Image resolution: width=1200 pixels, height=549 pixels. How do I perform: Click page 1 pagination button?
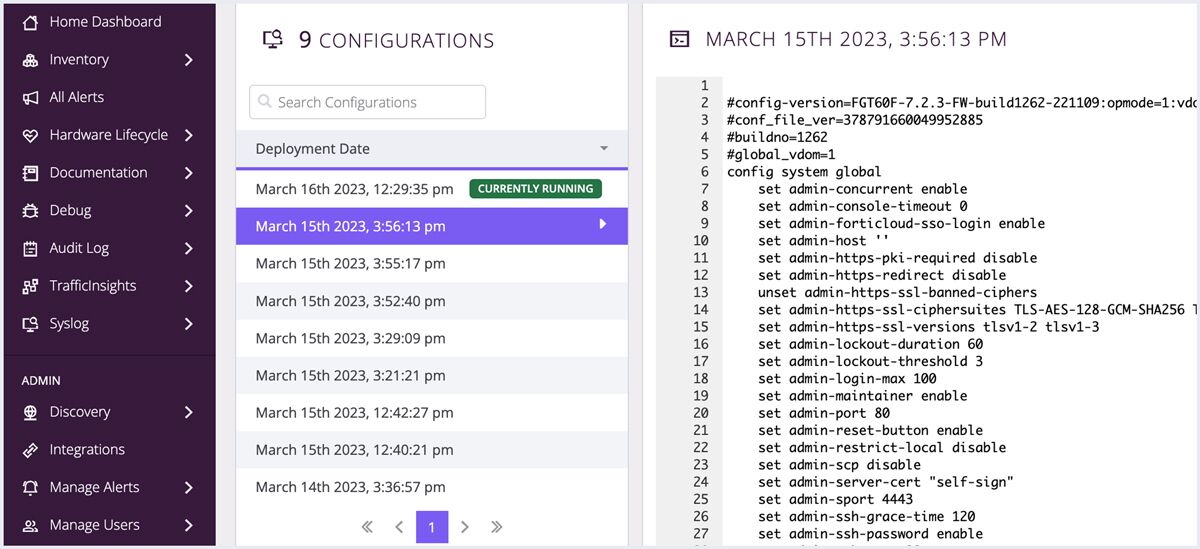click(432, 527)
